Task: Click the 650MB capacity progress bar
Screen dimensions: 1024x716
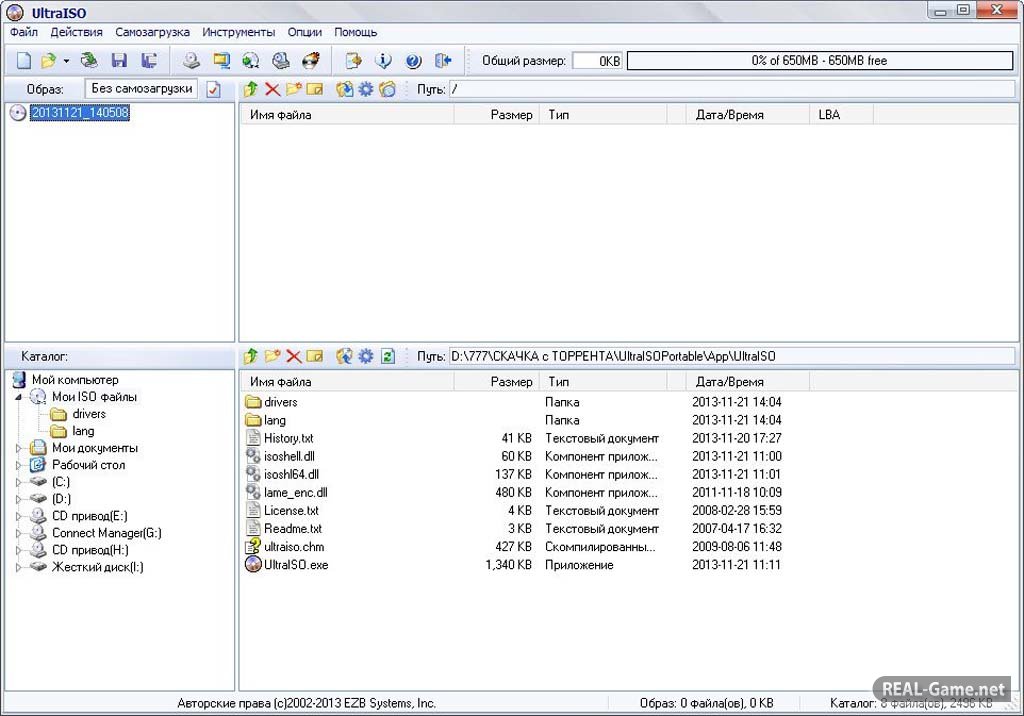Action: click(x=819, y=61)
